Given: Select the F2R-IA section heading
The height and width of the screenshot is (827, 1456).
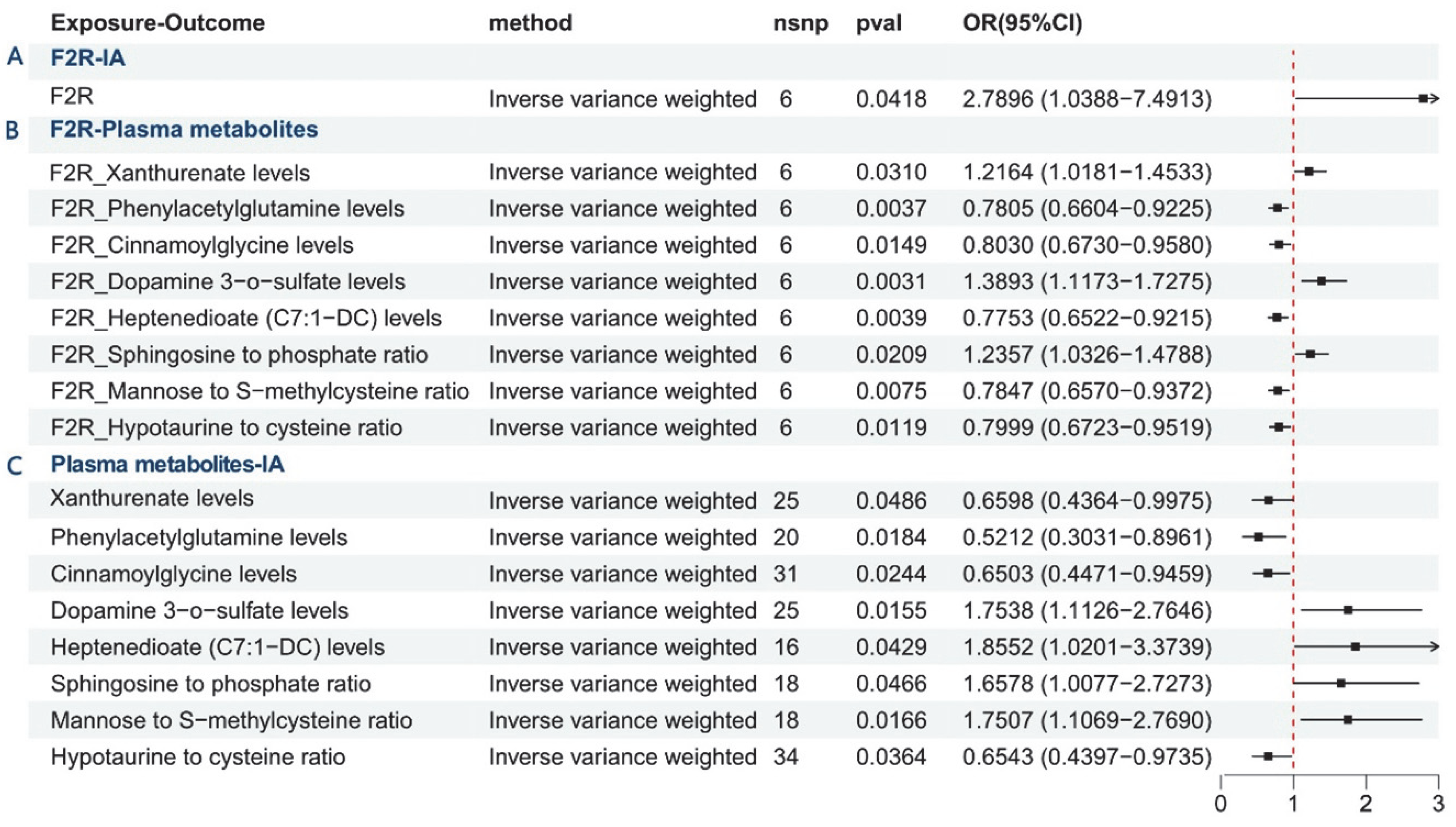Looking at the screenshot, I should [88, 59].
